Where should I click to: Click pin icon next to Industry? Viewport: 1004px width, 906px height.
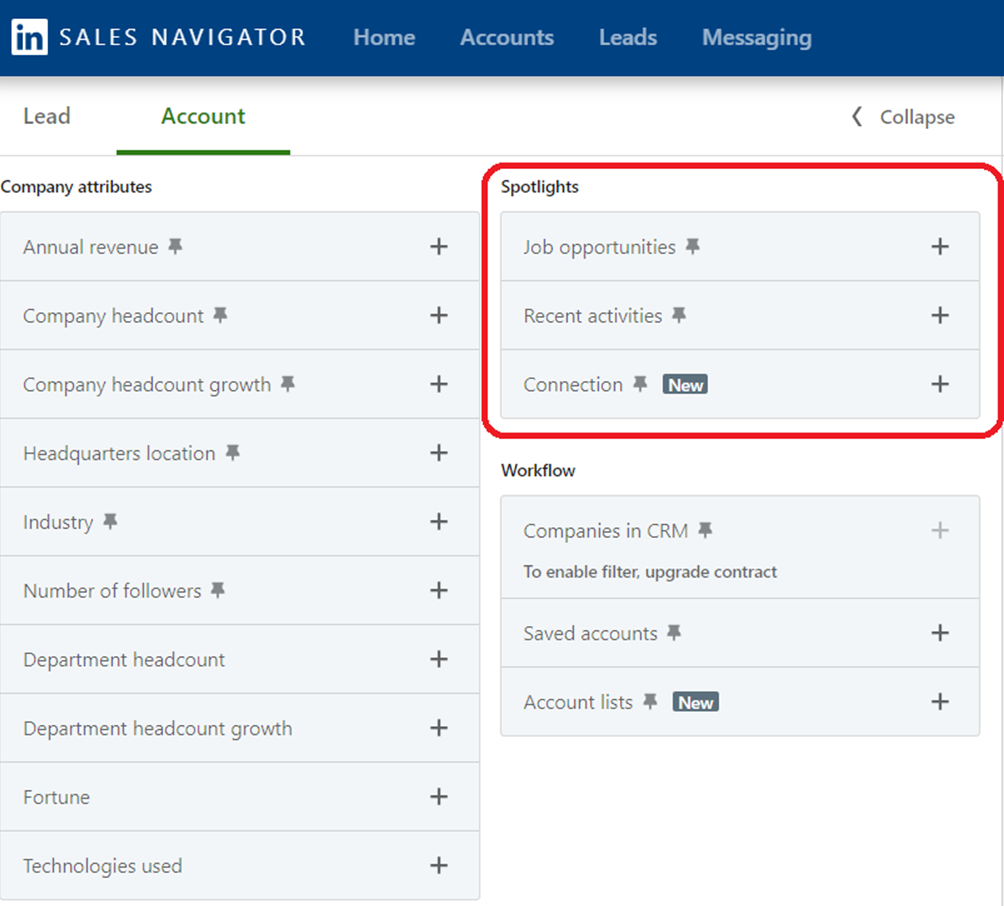[x=110, y=522]
